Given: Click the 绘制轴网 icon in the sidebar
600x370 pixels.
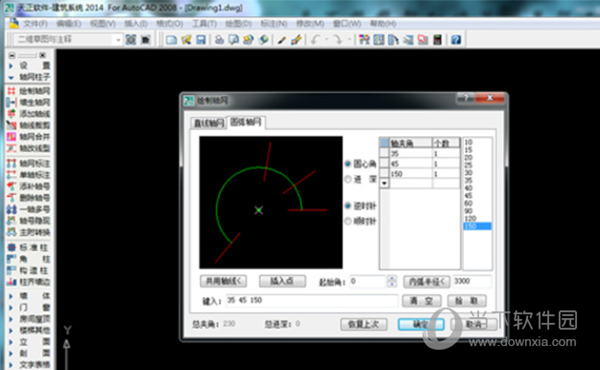Looking at the screenshot, I should coord(11,91).
